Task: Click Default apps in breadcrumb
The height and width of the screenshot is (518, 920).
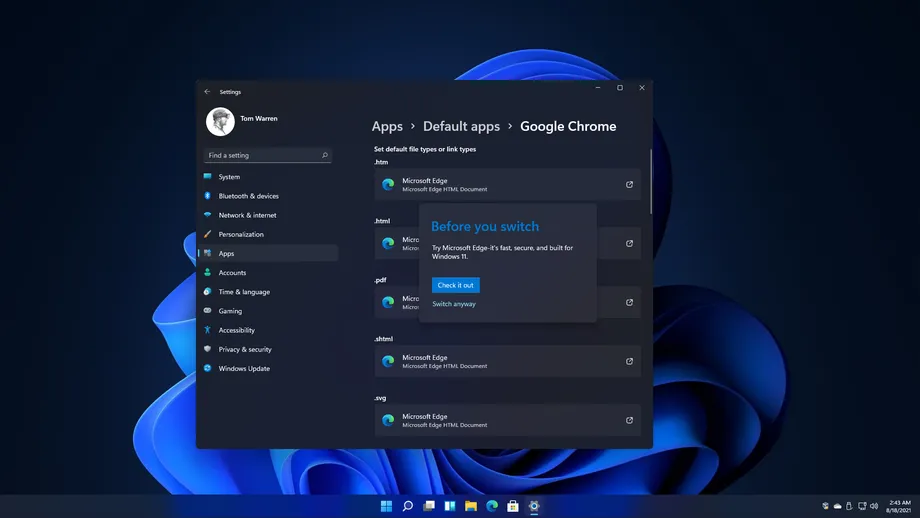Action: coord(461,126)
